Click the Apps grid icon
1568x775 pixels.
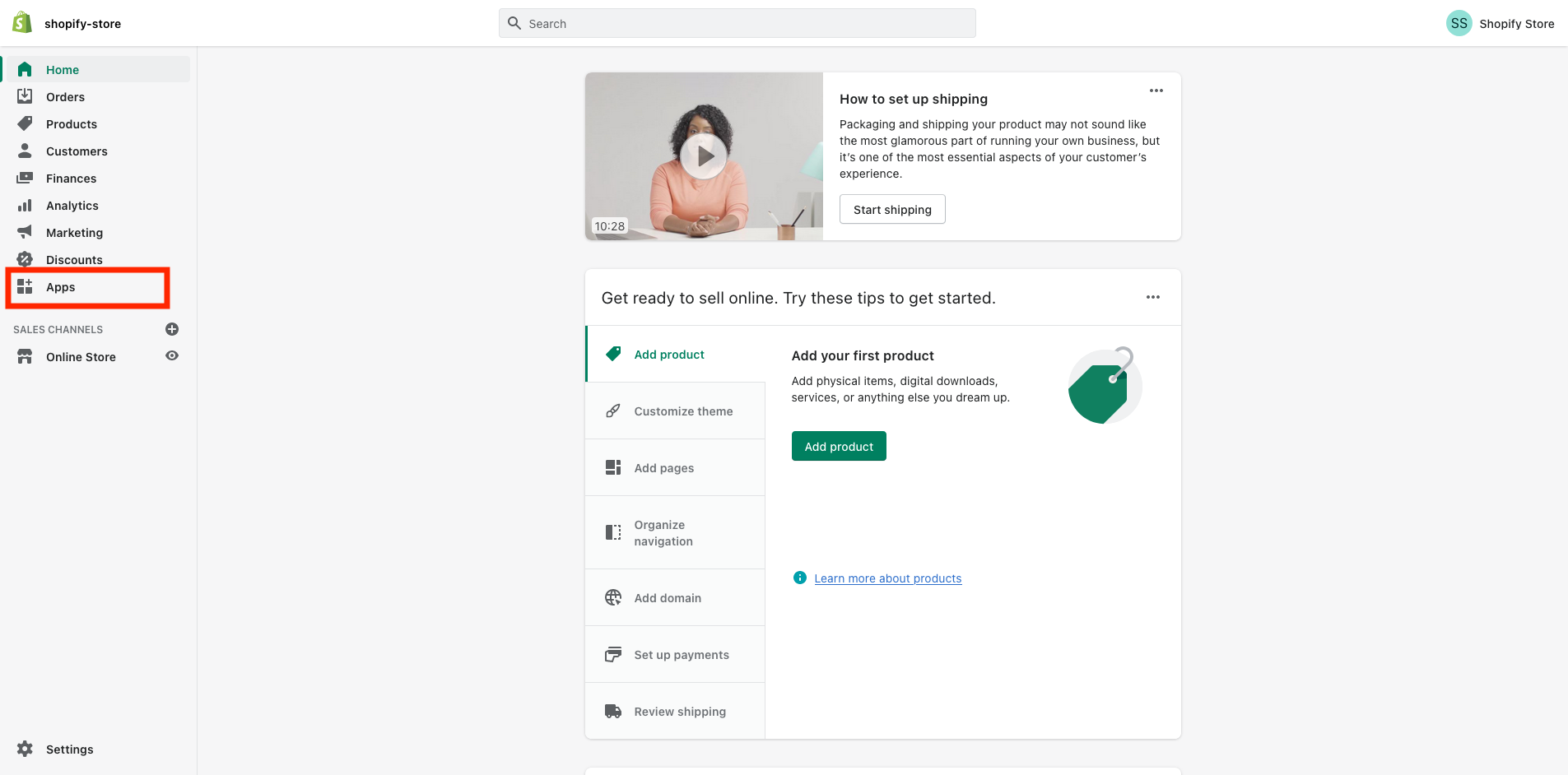click(25, 286)
